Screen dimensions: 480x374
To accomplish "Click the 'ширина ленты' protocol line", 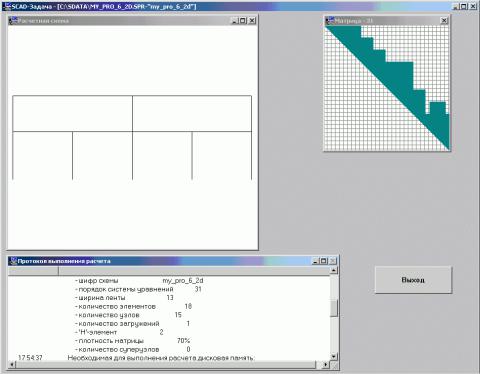I will tap(124, 298).
